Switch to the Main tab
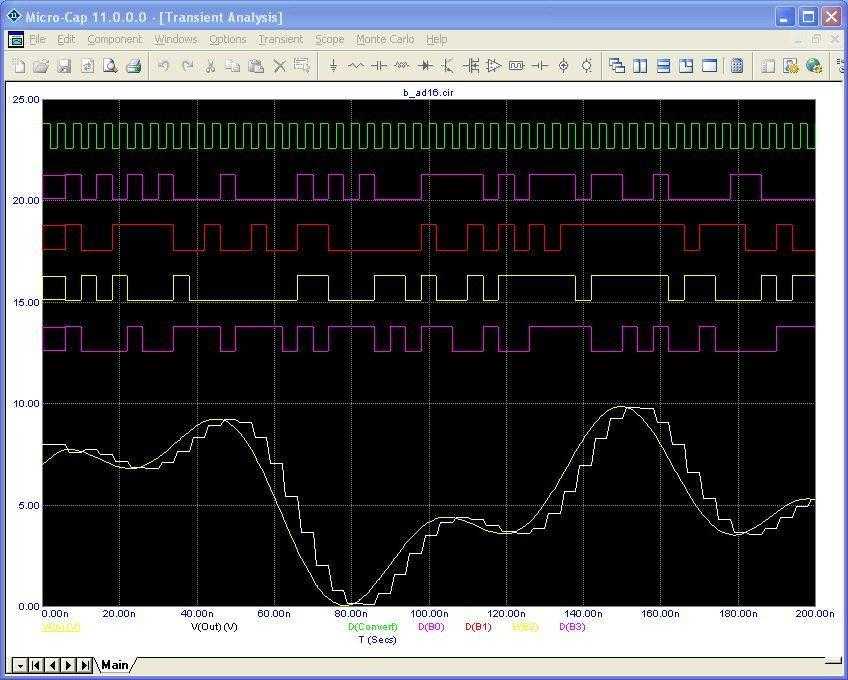 112,664
